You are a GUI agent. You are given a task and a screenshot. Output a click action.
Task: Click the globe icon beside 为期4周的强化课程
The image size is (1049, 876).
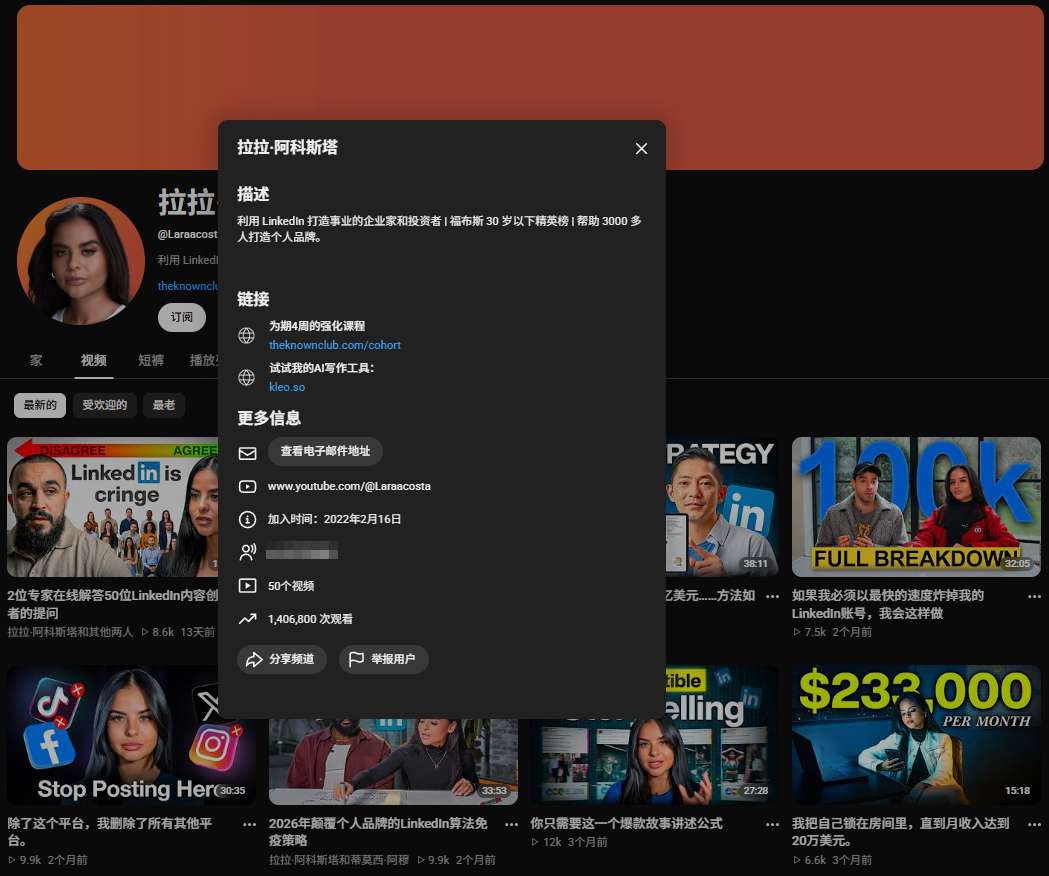(247, 335)
